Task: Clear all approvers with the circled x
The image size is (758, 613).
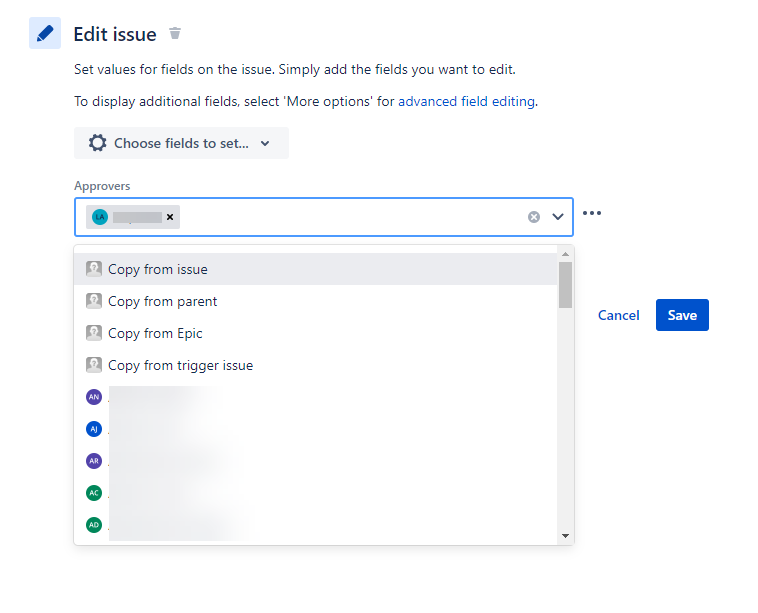Action: [534, 217]
